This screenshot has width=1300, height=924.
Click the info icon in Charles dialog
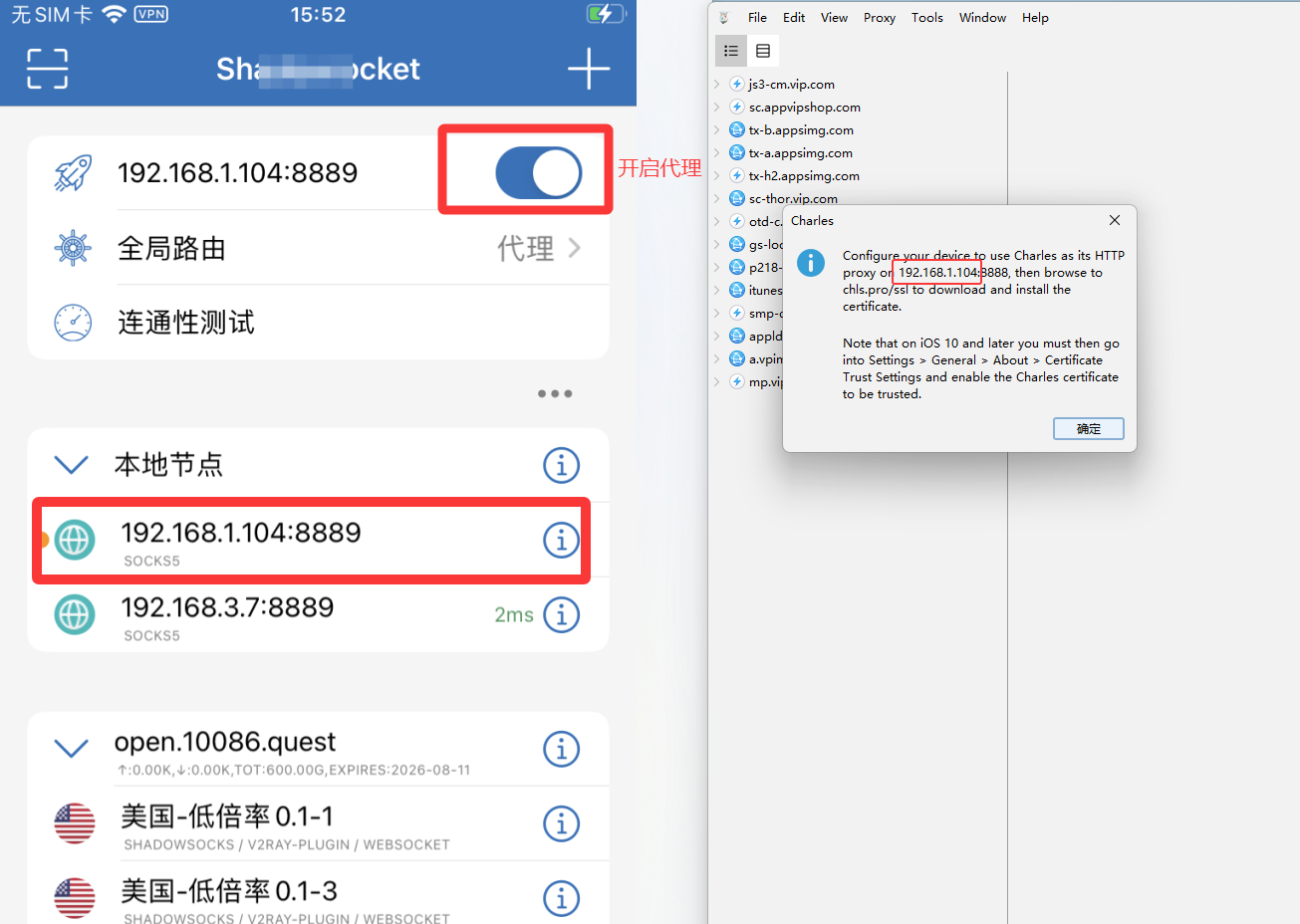811,263
